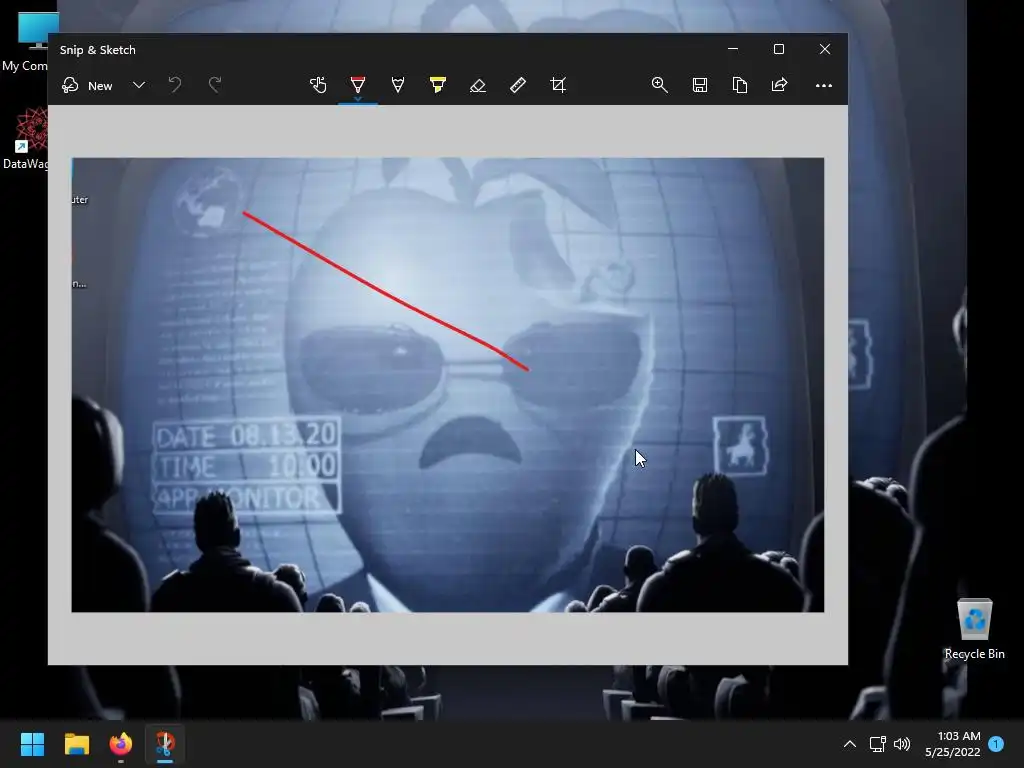Open File Explorer from taskbar

(x=76, y=744)
